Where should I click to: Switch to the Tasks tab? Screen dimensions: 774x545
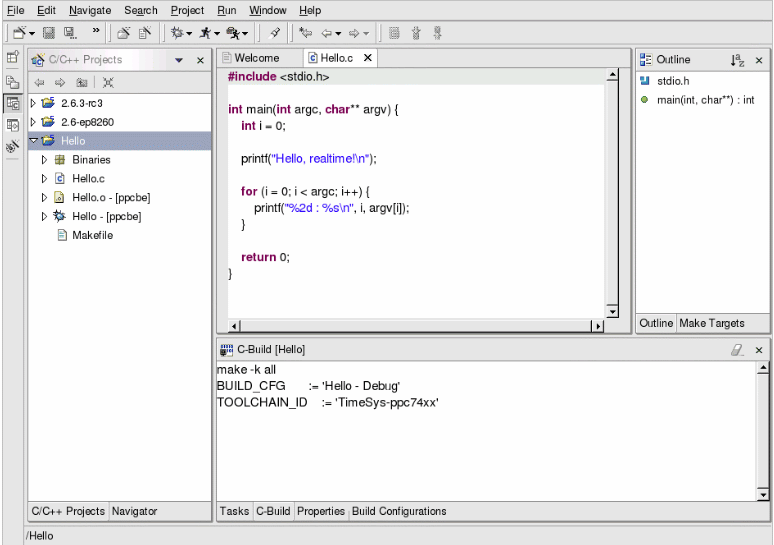click(234, 511)
